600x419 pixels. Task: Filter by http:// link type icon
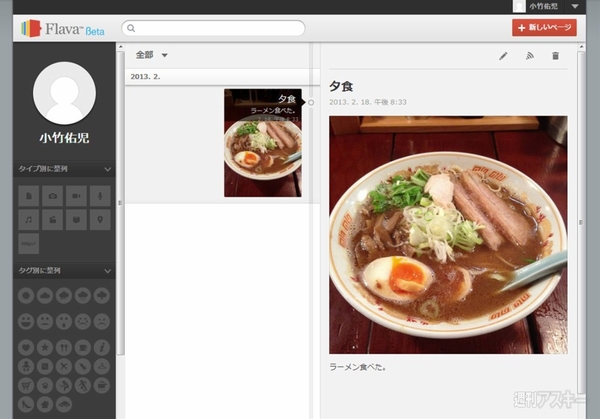coord(29,243)
